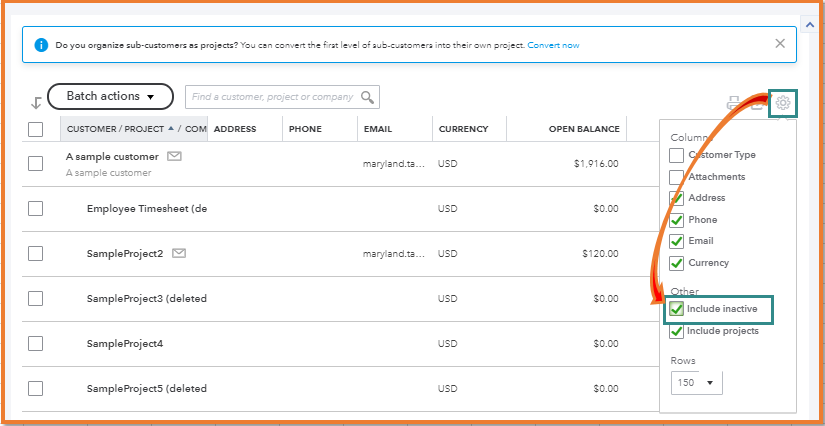This screenshot has width=825, height=426.
Task: Click the Currency column header
Action: [x=463, y=129]
